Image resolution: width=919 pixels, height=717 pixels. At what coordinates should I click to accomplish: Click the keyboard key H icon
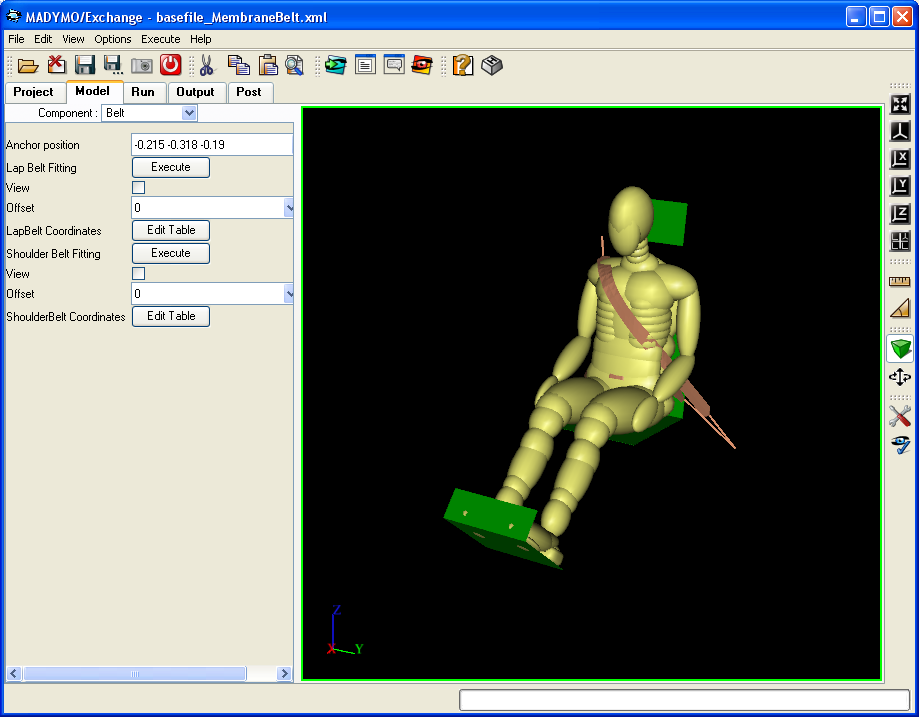[492, 65]
